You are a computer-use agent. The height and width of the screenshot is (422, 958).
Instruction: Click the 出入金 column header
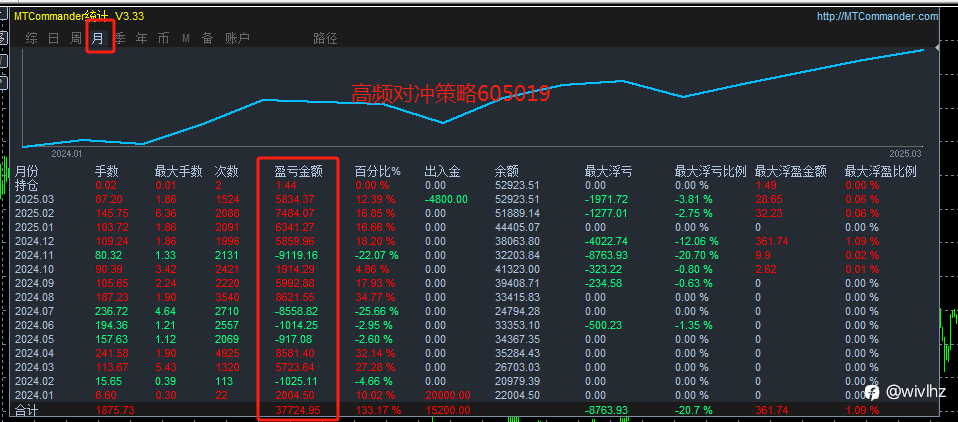[442, 172]
